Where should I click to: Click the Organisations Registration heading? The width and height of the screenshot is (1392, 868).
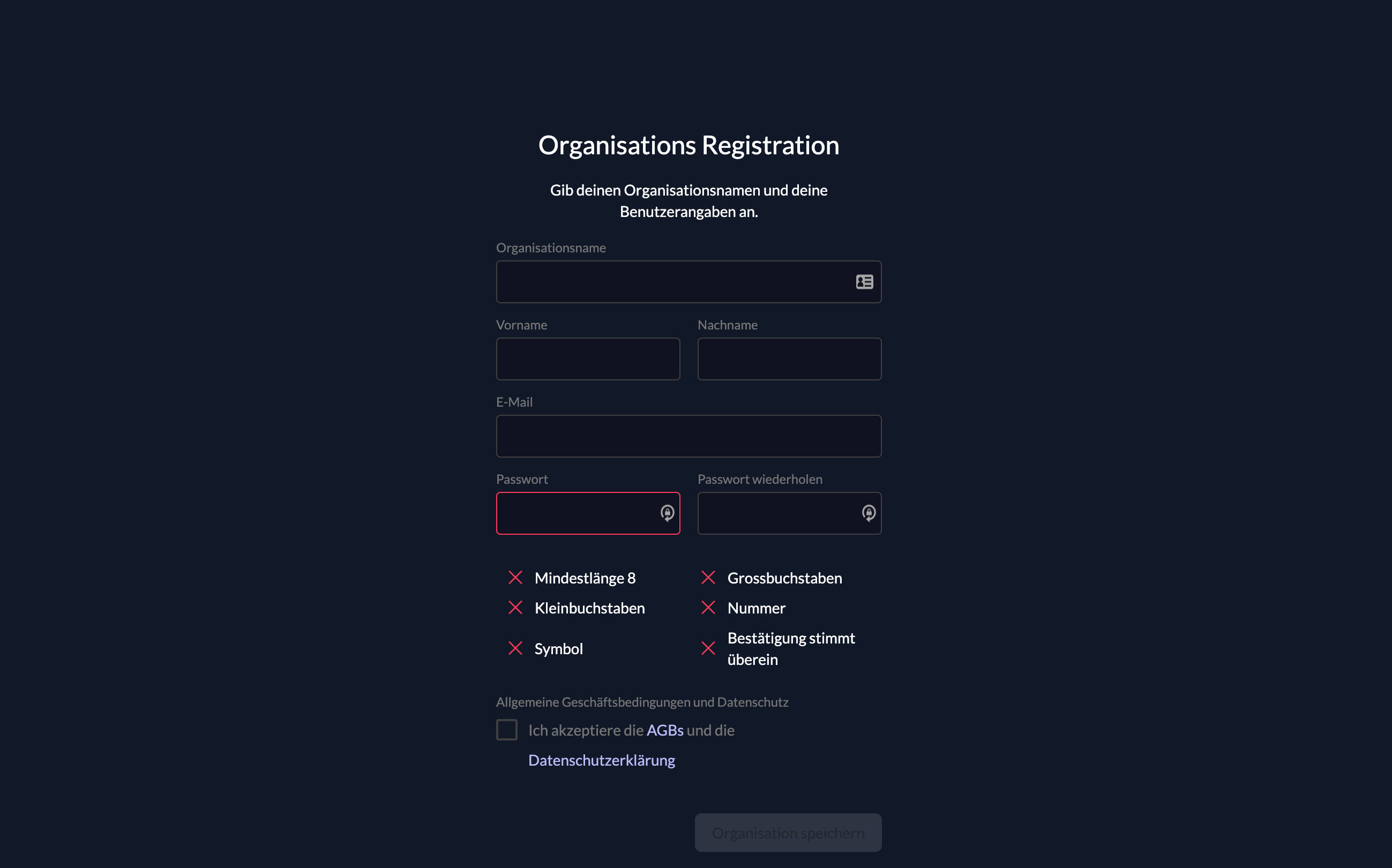pyautogui.click(x=688, y=145)
